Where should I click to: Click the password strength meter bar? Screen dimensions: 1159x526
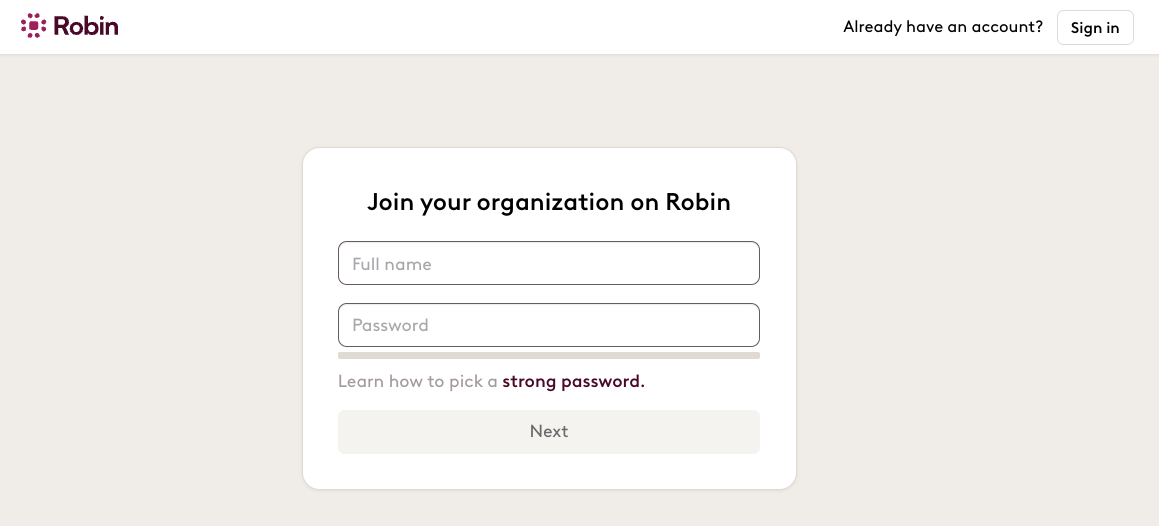pyautogui.click(x=548, y=355)
